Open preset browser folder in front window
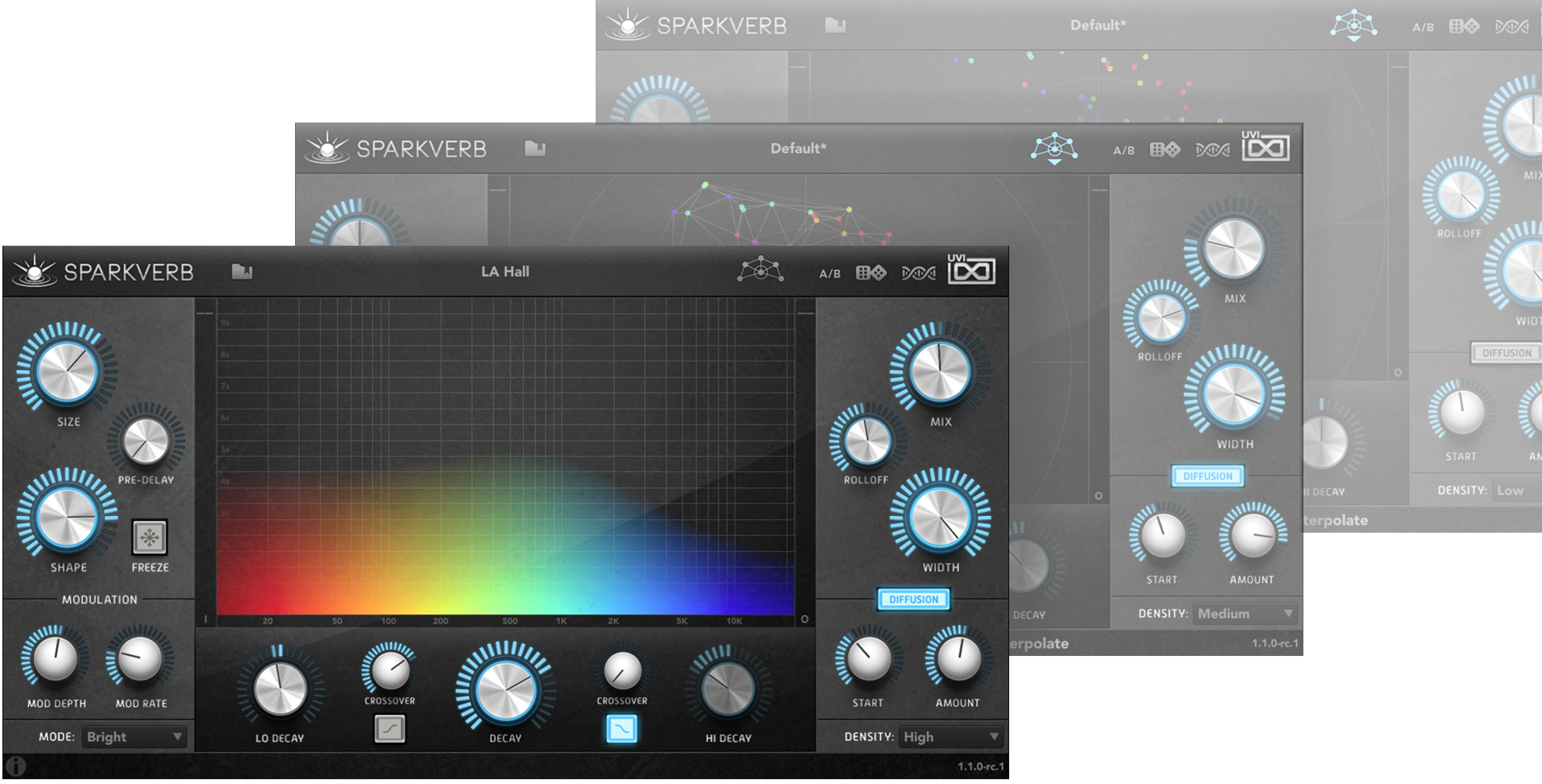 coord(242,272)
